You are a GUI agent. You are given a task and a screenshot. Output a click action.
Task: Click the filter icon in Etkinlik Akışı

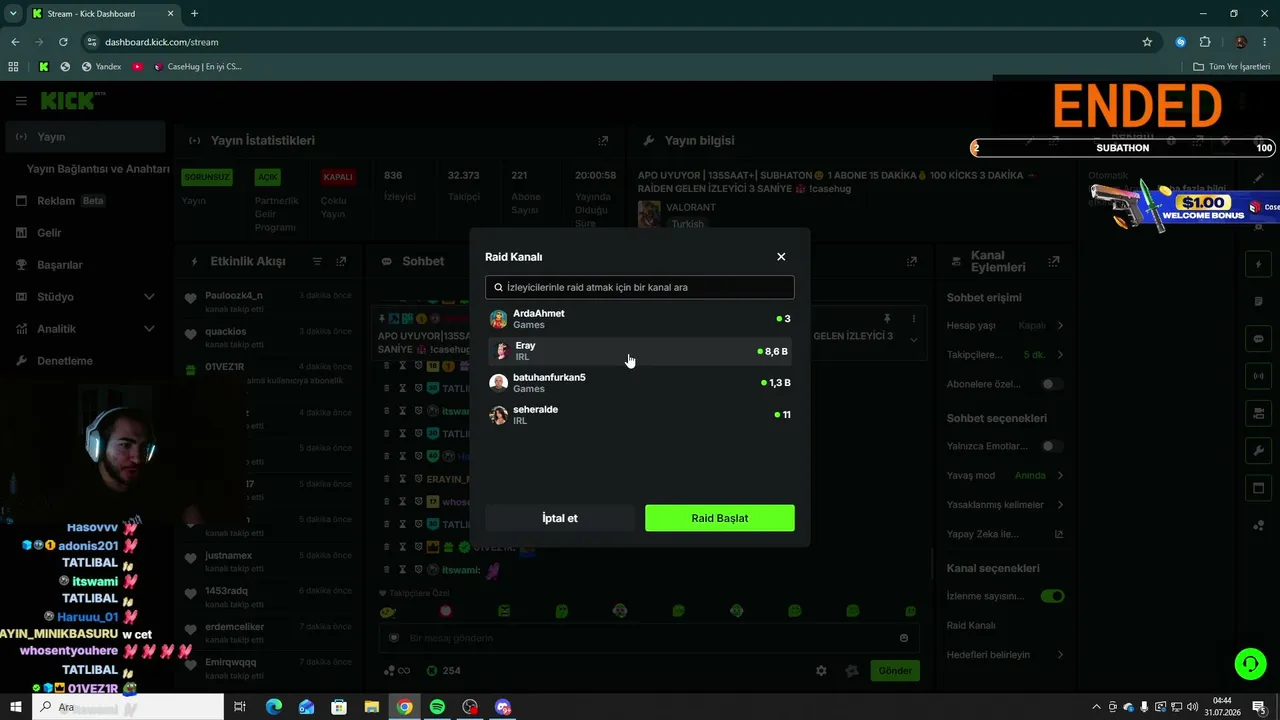click(x=317, y=261)
